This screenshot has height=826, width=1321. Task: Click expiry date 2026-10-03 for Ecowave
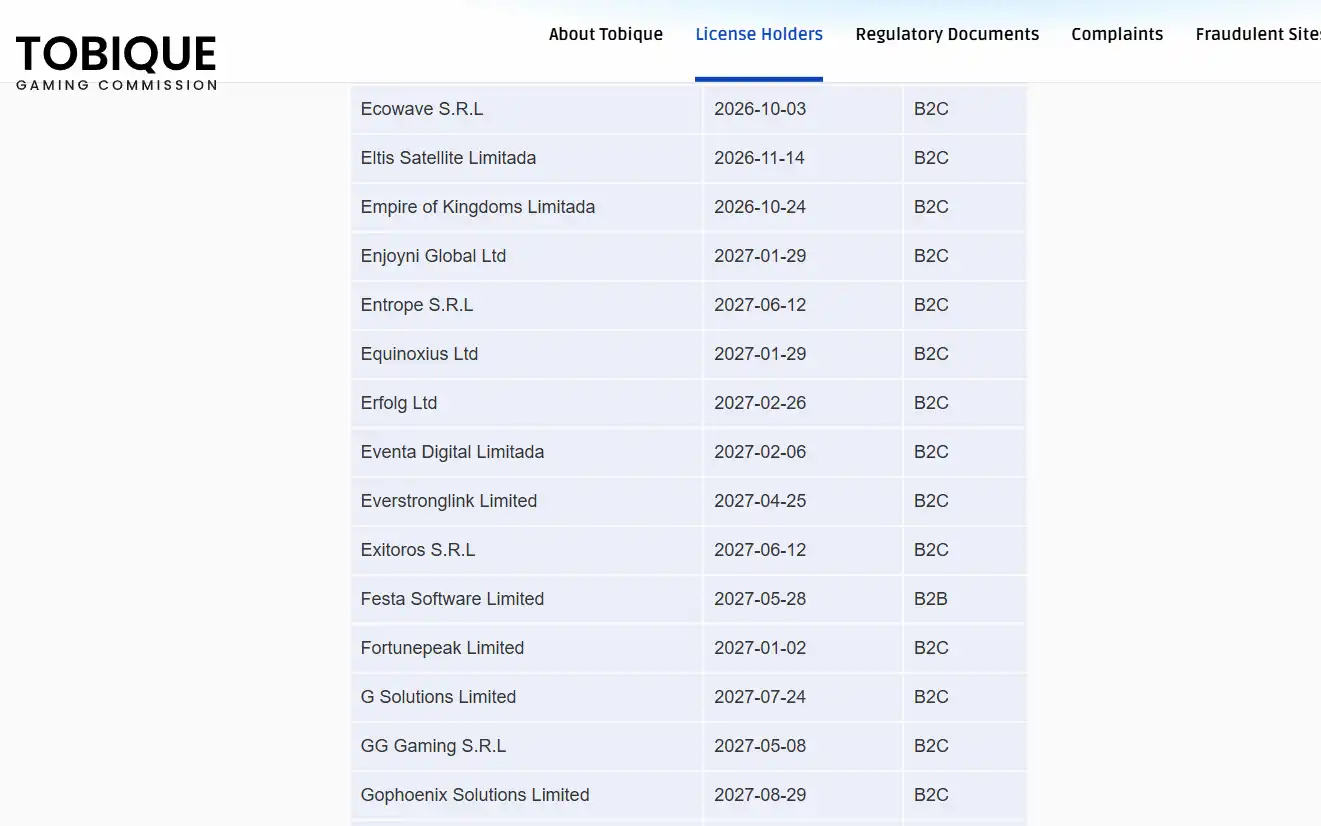[x=760, y=109]
